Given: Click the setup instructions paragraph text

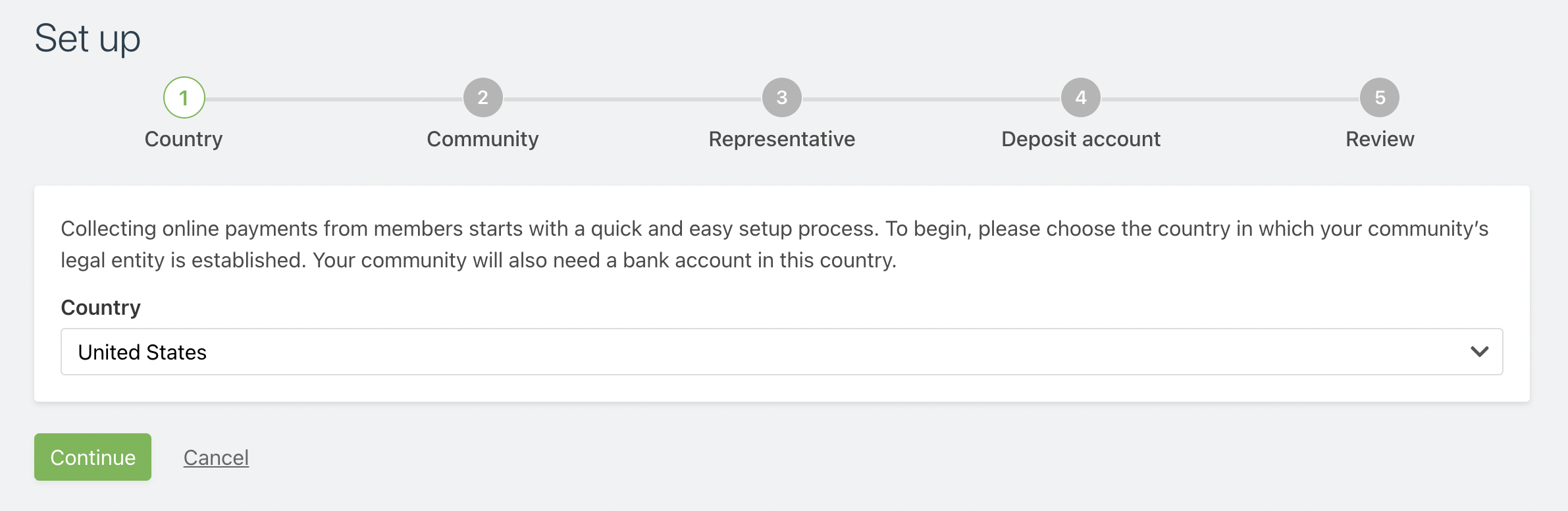Looking at the screenshot, I should click(775, 244).
